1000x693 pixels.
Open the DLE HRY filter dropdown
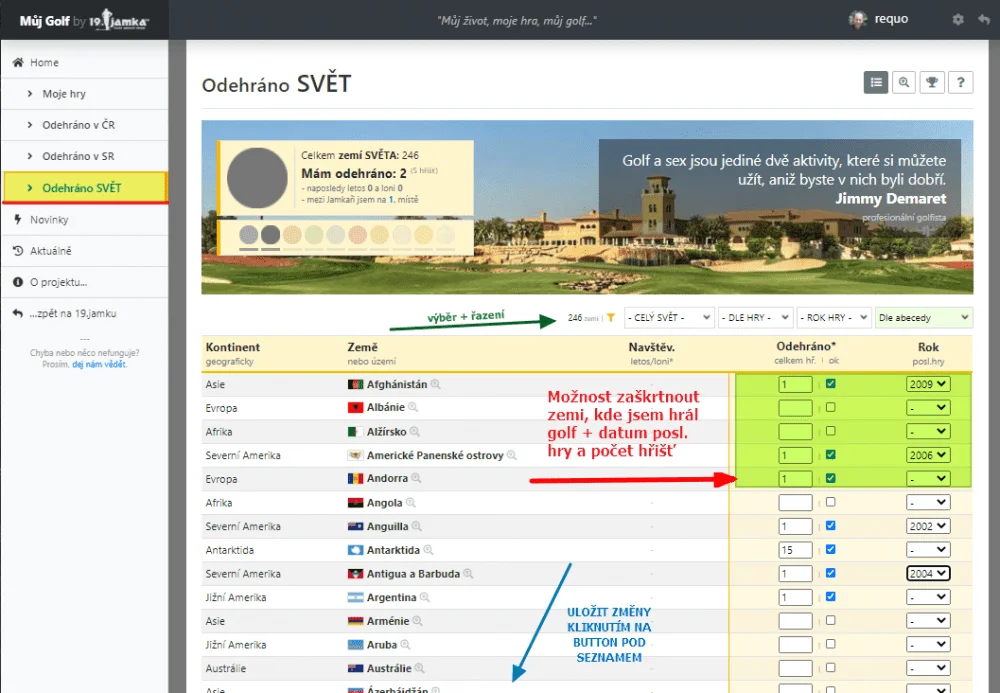(755, 317)
